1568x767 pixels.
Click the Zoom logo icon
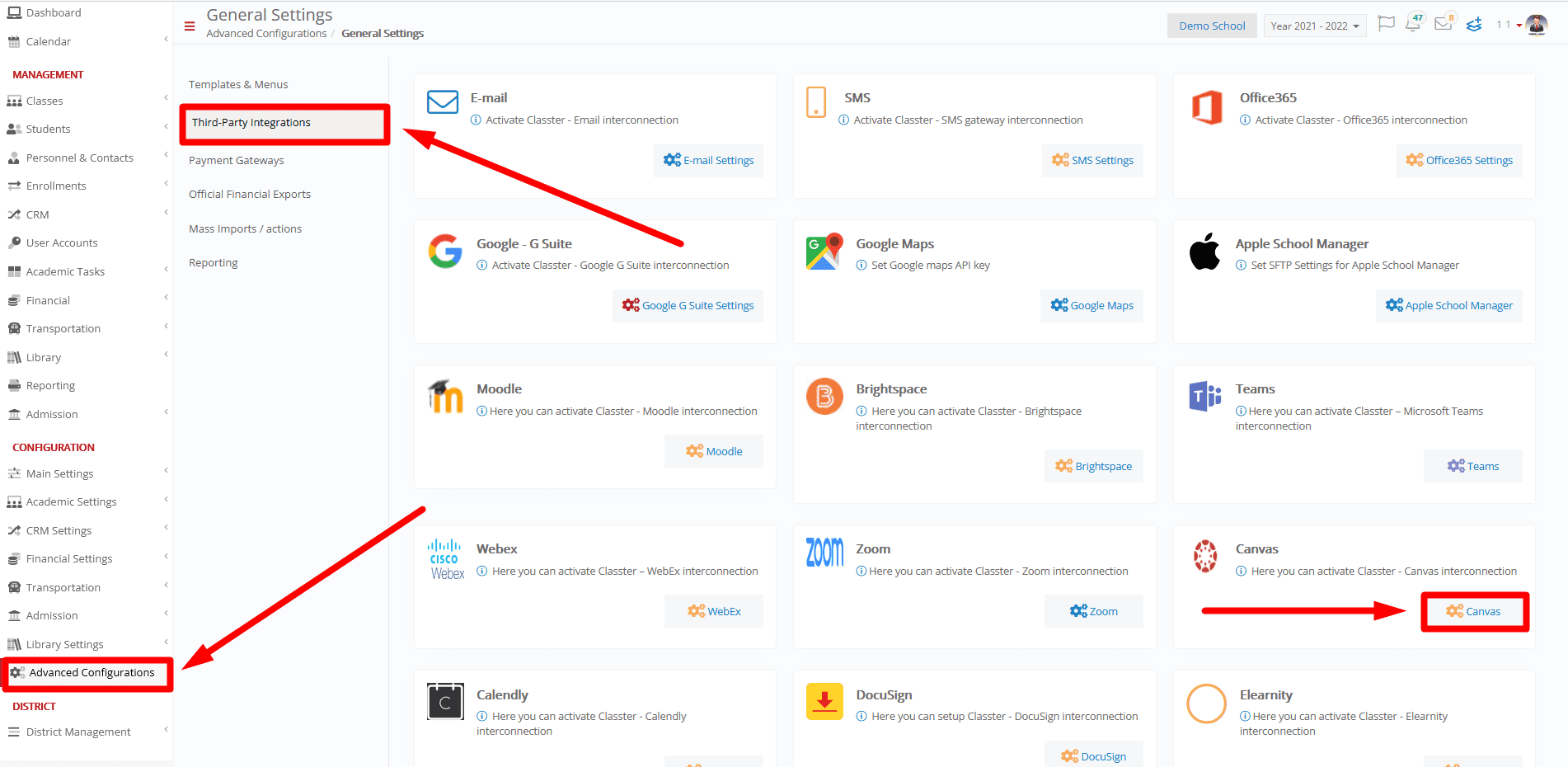click(x=824, y=553)
